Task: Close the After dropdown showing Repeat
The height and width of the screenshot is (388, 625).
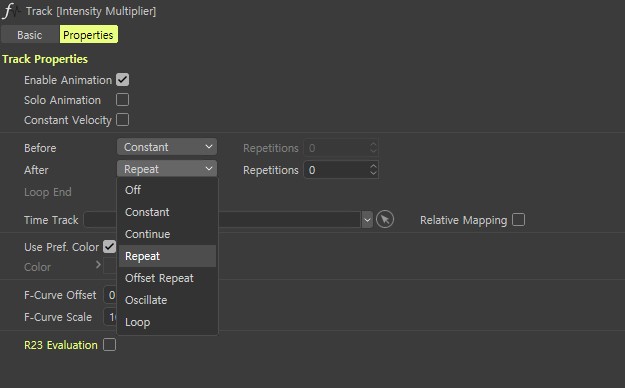Action: coord(167,169)
